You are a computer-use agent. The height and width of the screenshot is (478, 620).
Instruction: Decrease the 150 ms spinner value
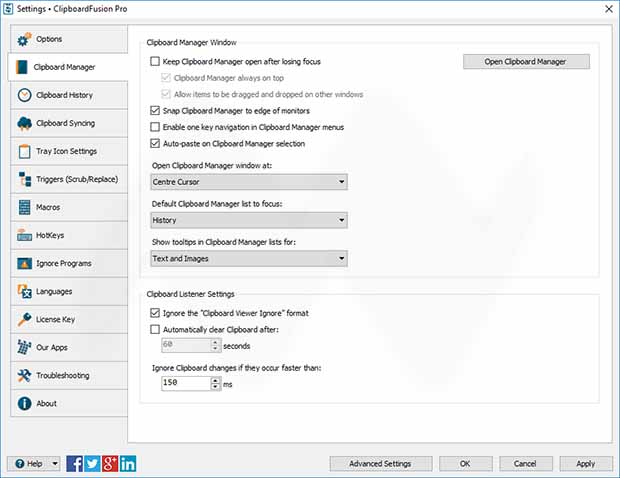click(x=215, y=387)
